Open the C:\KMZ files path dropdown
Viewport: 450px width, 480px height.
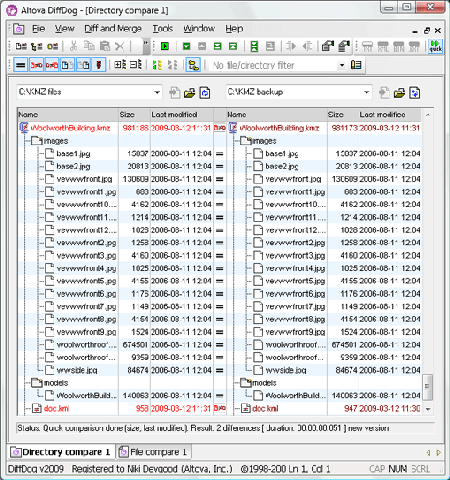pyautogui.click(x=157, y=92)
